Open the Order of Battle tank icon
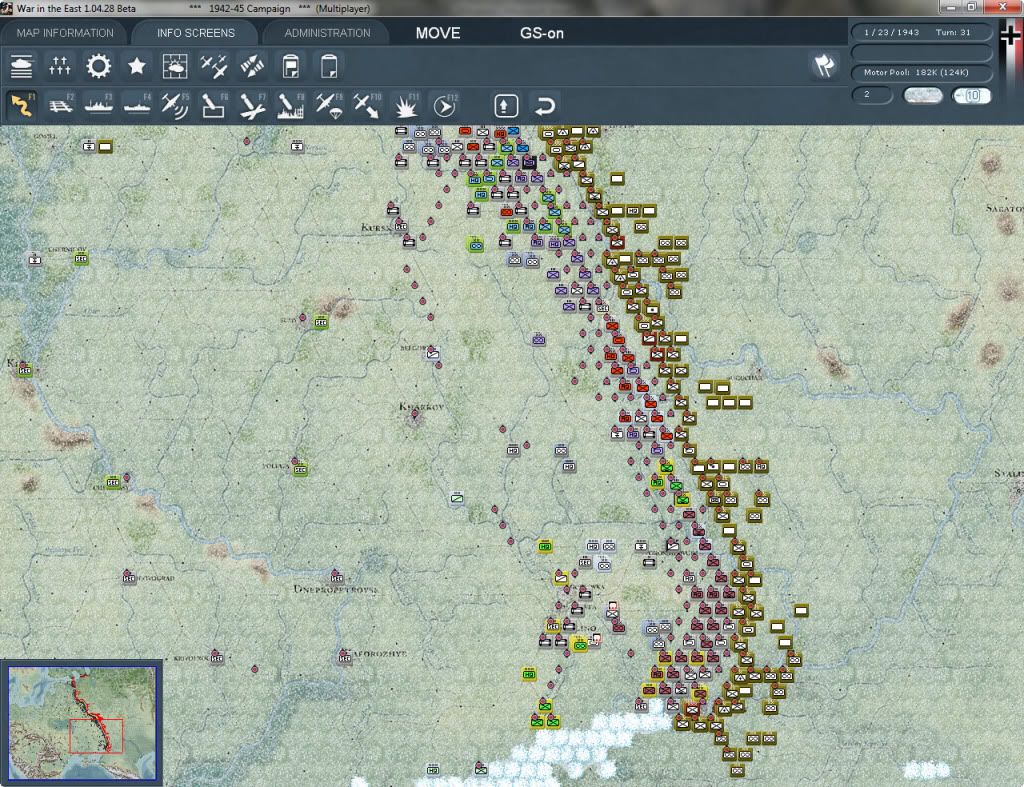The width and height of the screenshot is (1024, 787). pos(22,67)
